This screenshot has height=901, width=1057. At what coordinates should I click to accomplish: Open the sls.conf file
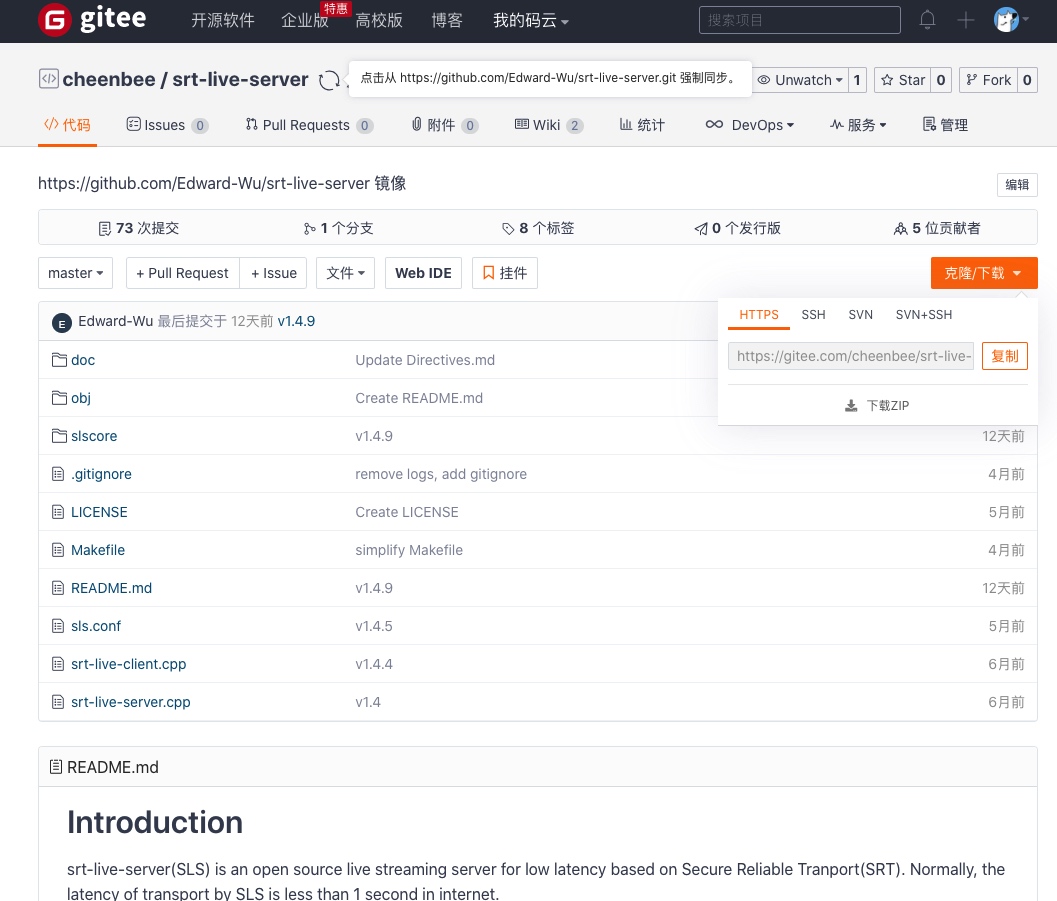click(96, 626)
